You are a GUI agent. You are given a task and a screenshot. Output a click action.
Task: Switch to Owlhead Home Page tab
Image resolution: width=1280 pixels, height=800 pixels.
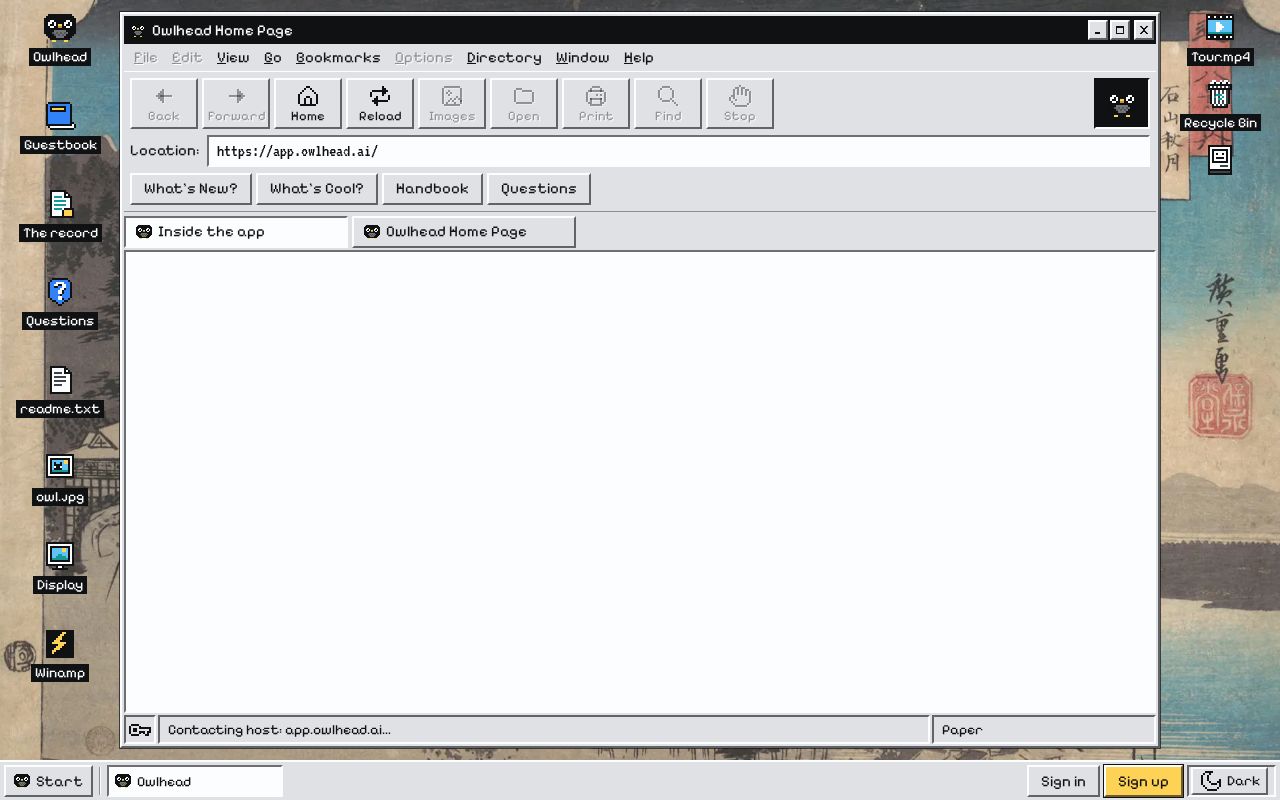464,232
